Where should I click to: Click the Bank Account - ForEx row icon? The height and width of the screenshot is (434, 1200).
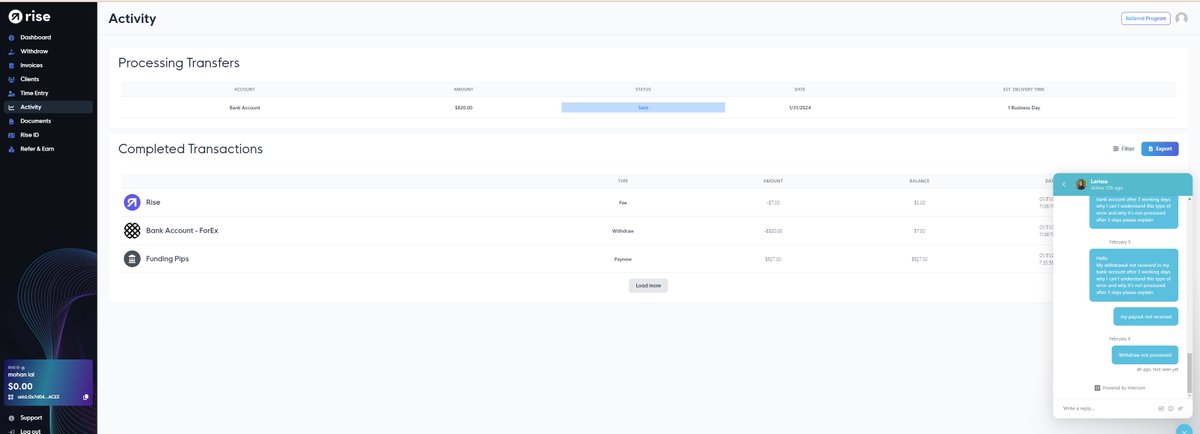(132, 231)
